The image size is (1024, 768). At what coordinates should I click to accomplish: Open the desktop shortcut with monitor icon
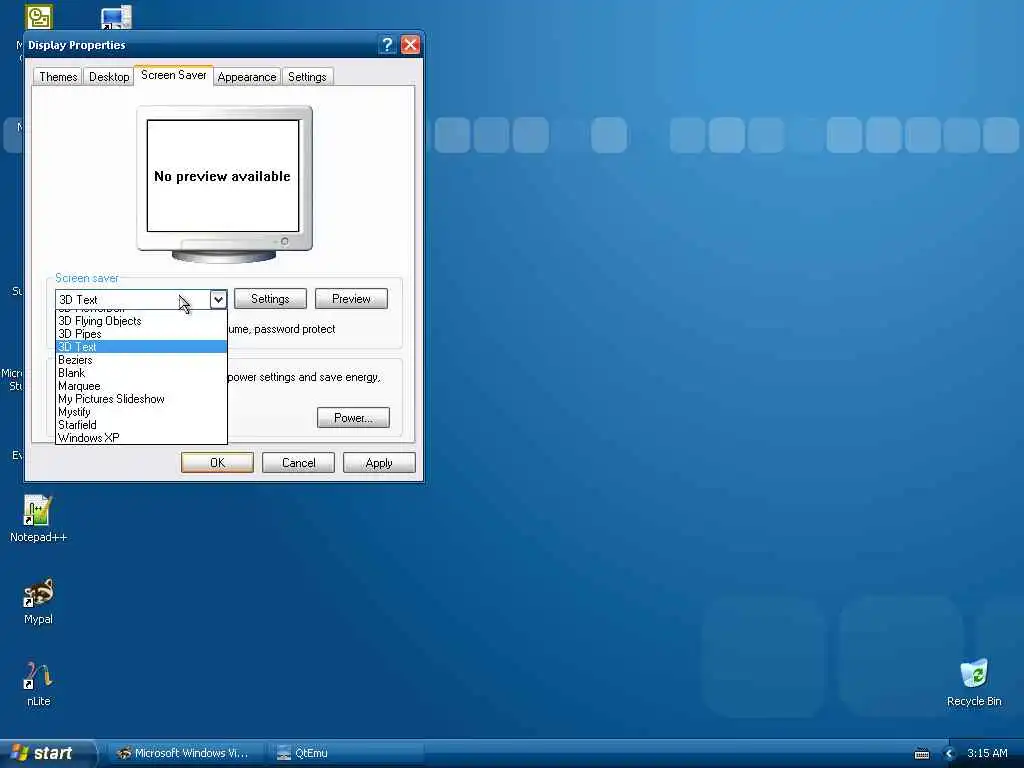point(116,17)
